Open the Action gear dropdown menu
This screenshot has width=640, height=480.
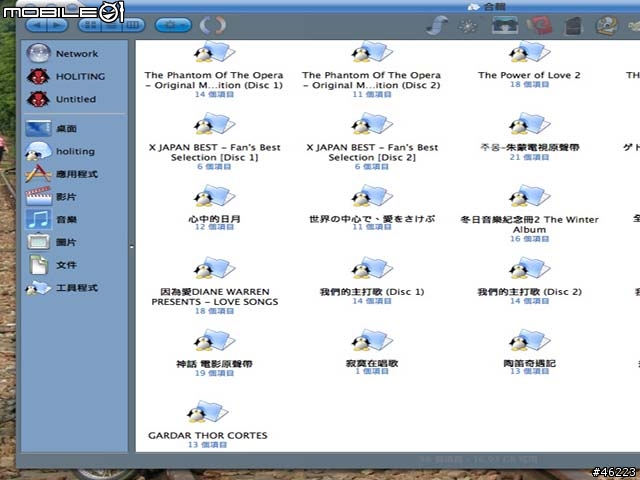(173, 25)
